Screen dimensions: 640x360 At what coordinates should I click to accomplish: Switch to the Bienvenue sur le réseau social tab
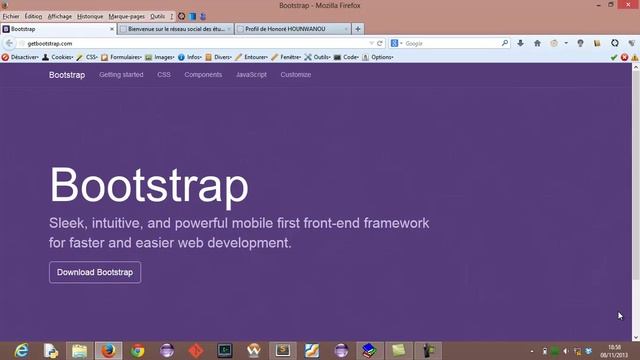point(176,29)
